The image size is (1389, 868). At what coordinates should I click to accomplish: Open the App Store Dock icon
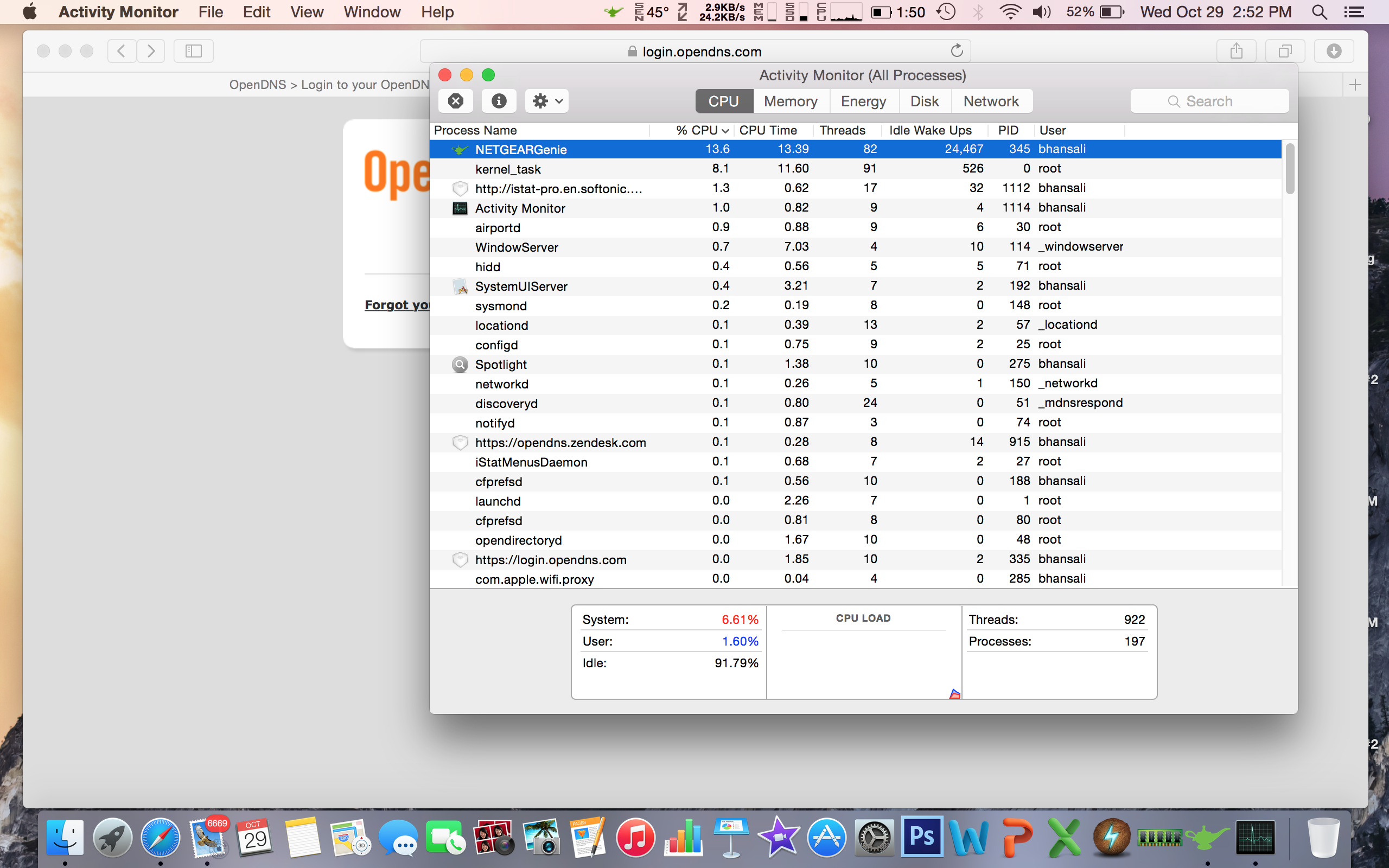point(826,838)
